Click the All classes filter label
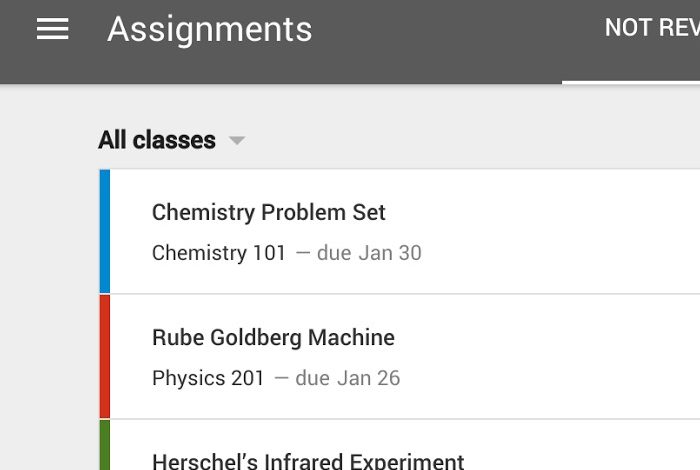This screenshot has width=700, height=470. pyautogui.click(x=157, y=140)
